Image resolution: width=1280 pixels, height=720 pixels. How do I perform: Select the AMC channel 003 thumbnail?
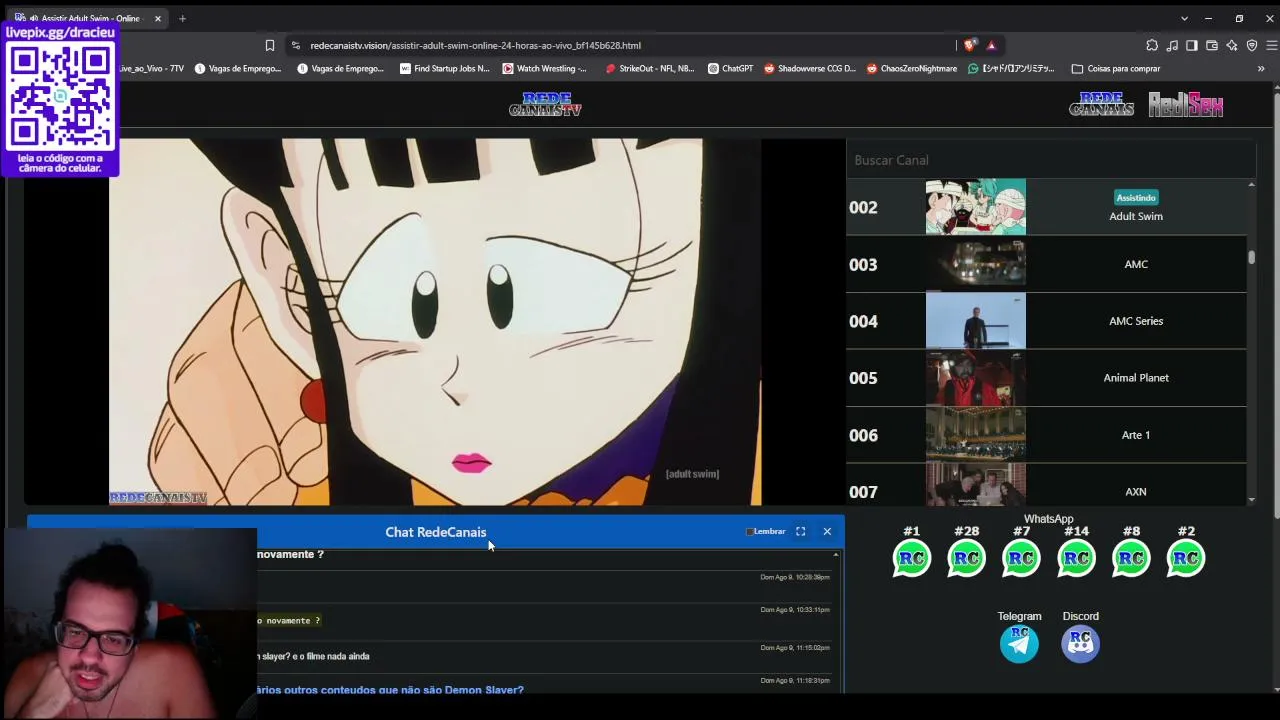click(975, 264)
